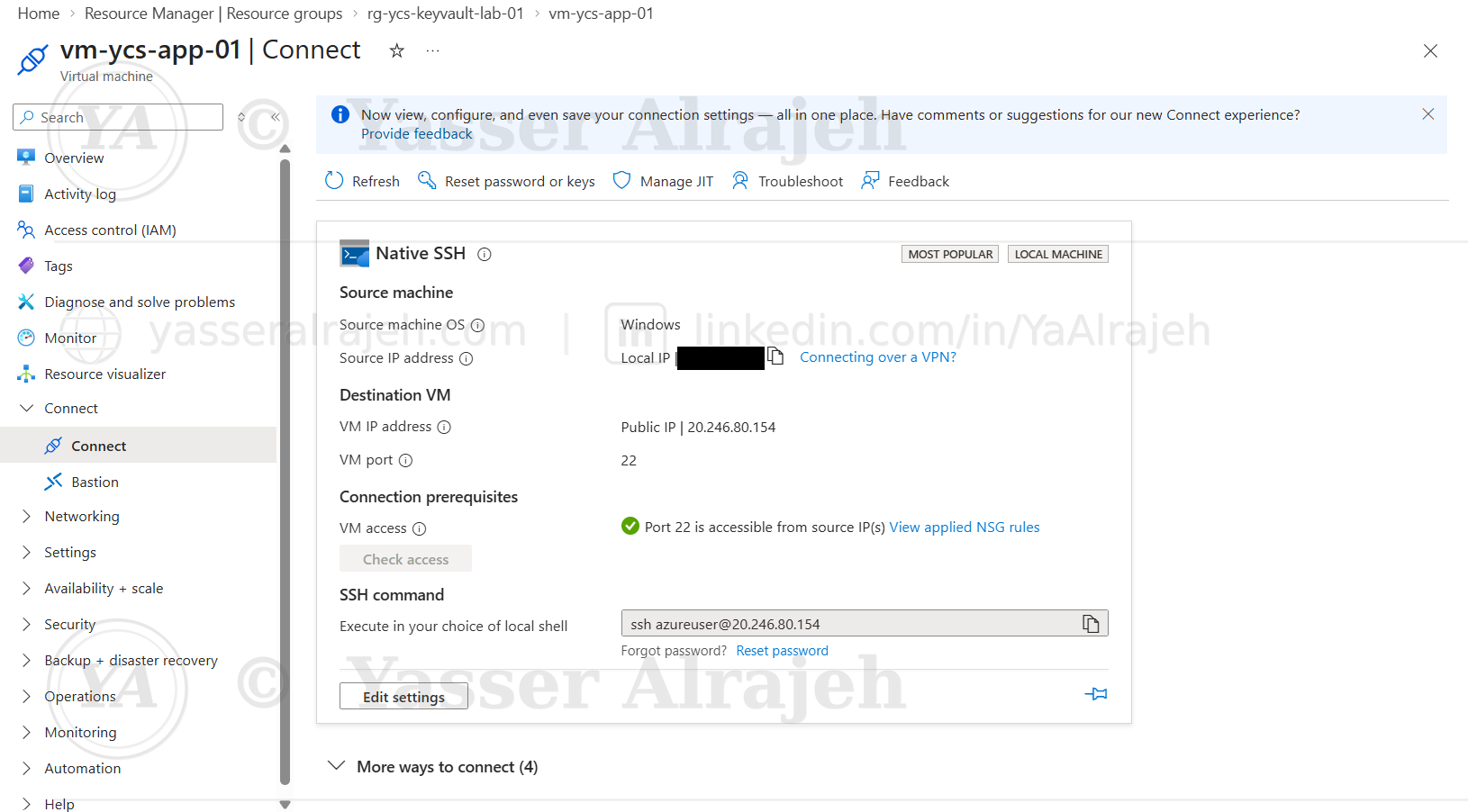Click the Edit settings button
The image size is (1468, 812).
coord(403,697)
